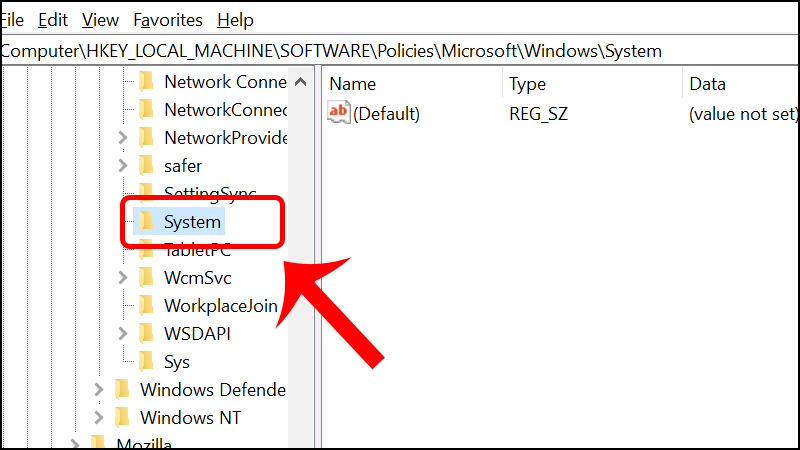Expand the Windows Defender key
This screenshot has width=800, height=450.
98,390
